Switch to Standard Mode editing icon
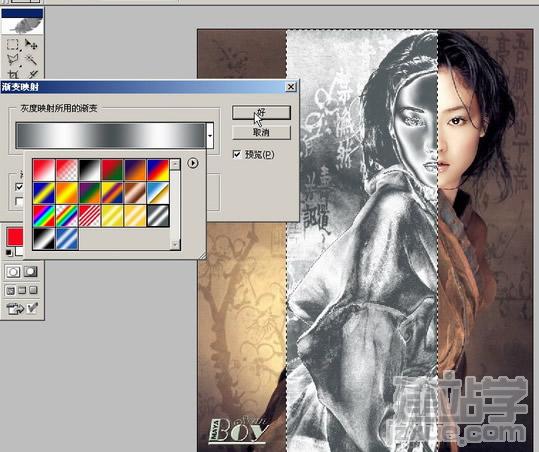539x452 pixels. [13, 272]
